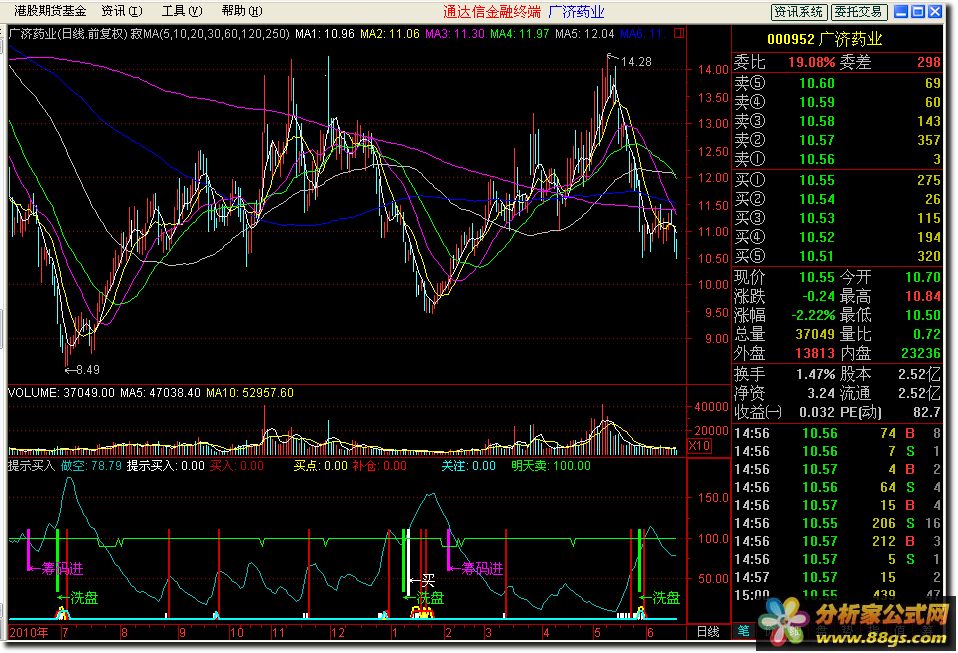
Task: Select the 卖④ 10.59 ask row
Action: 837,102
